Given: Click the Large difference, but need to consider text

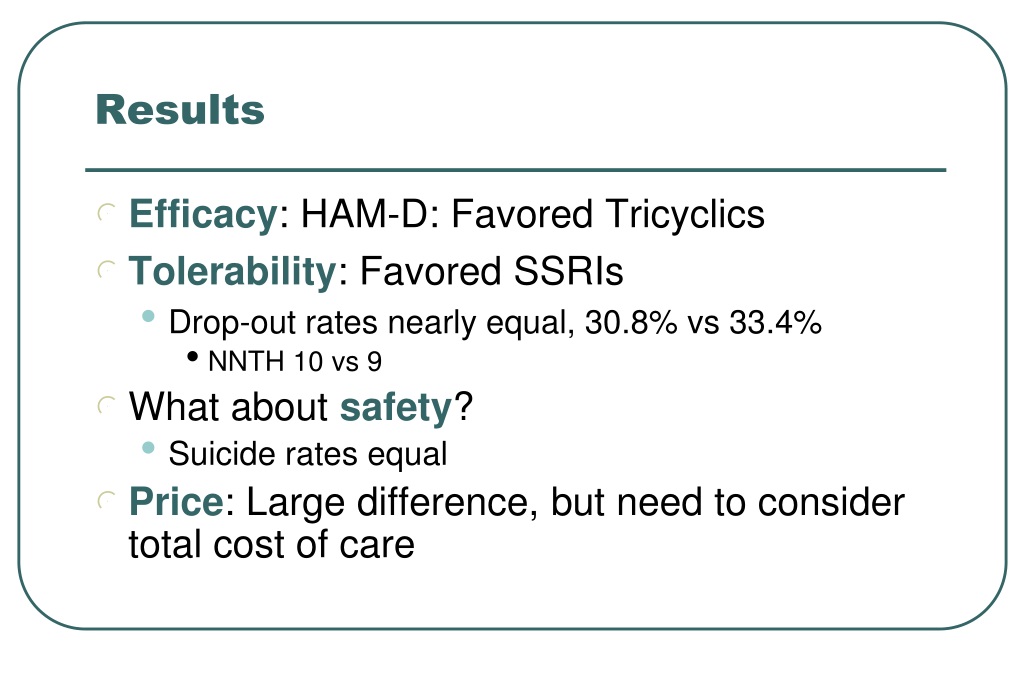Looking at the screenshot, I should (575, 503).
